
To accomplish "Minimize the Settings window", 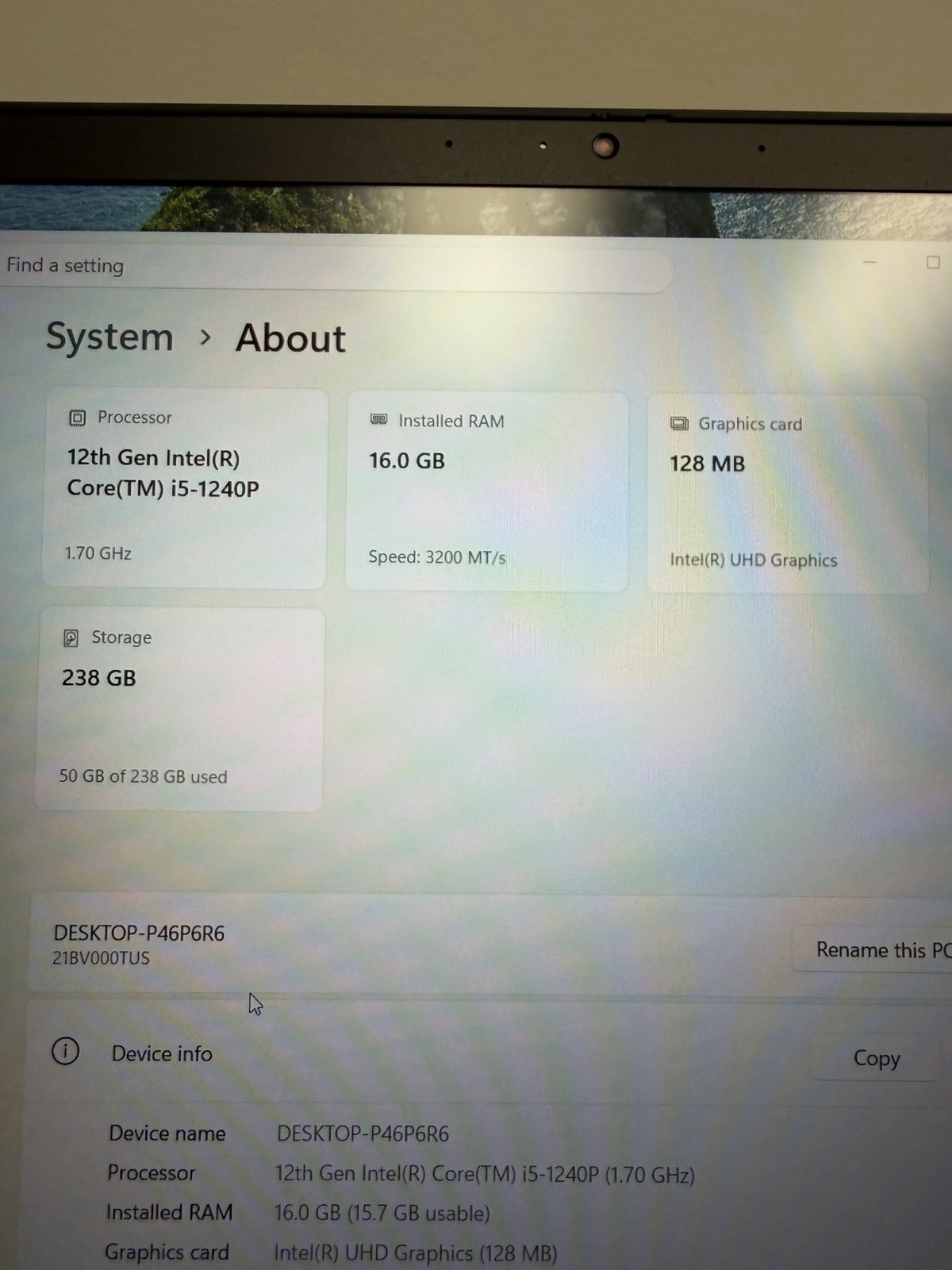I will tap(869, 262).
